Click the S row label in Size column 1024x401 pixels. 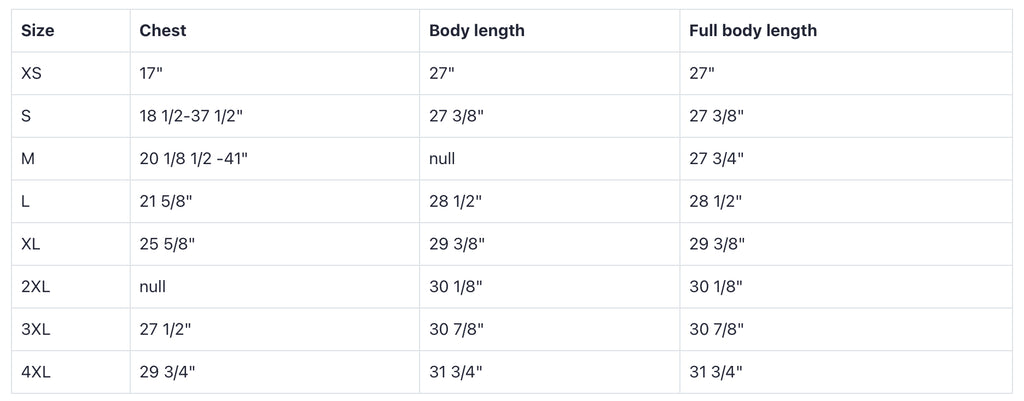(27, 116)
